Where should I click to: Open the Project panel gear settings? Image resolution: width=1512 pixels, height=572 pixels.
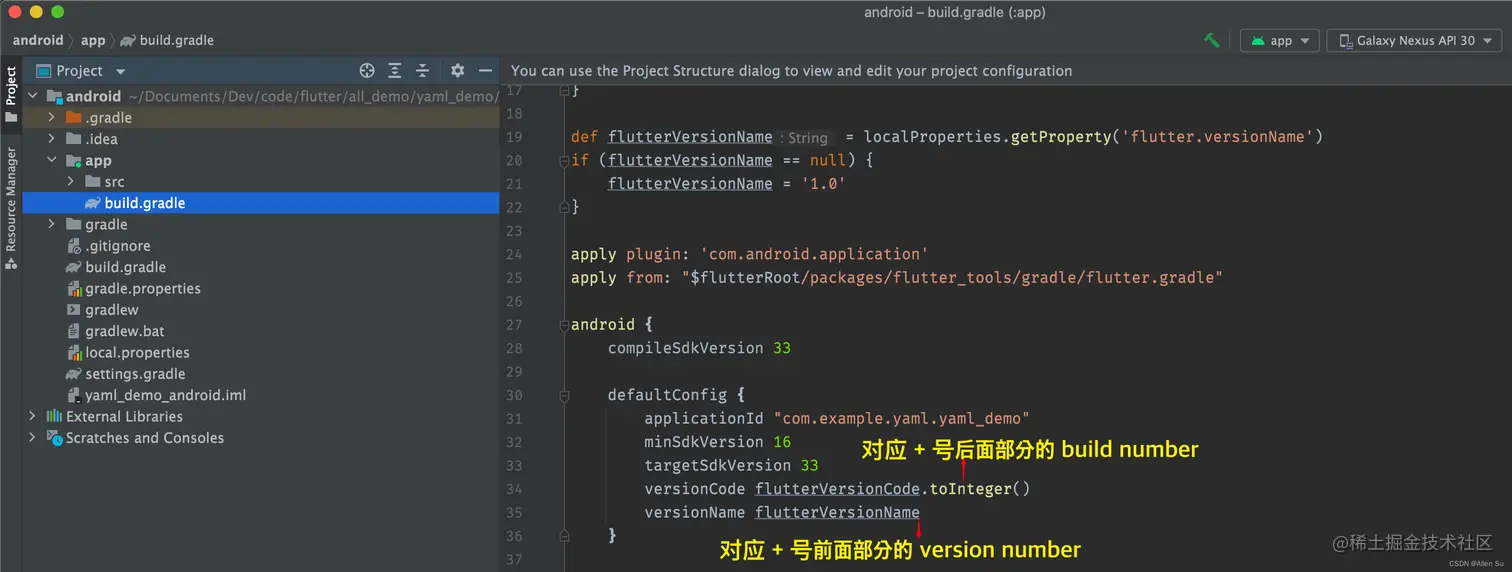point(457,71)
